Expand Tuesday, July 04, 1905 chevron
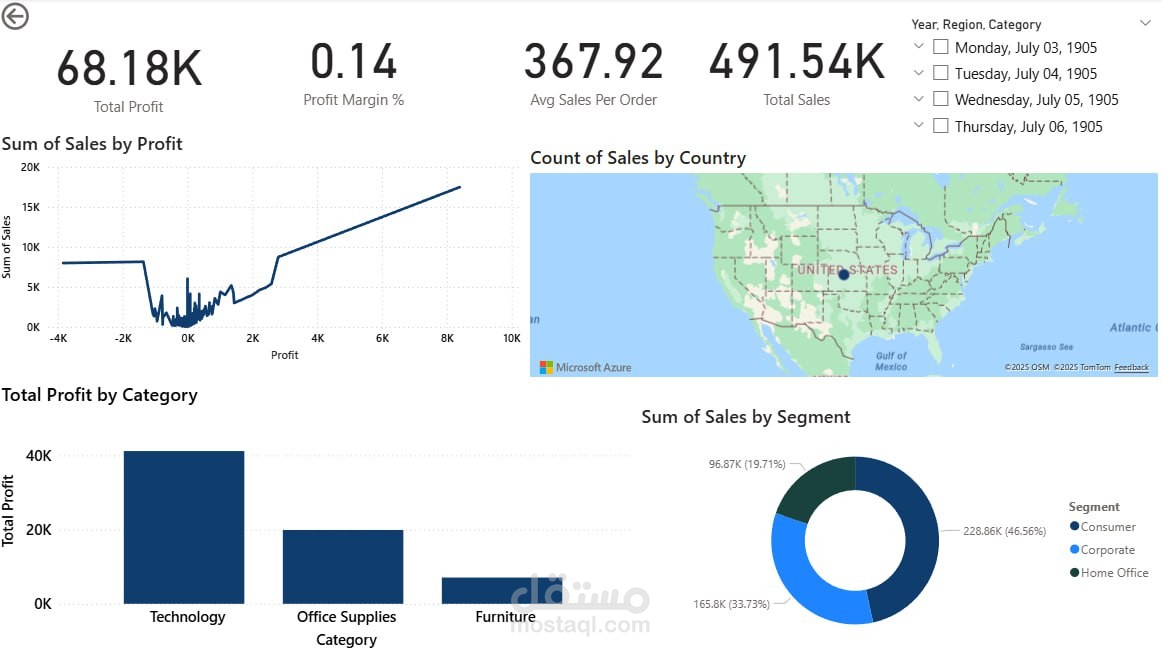 pyautogui.click(x=918, y=72)
